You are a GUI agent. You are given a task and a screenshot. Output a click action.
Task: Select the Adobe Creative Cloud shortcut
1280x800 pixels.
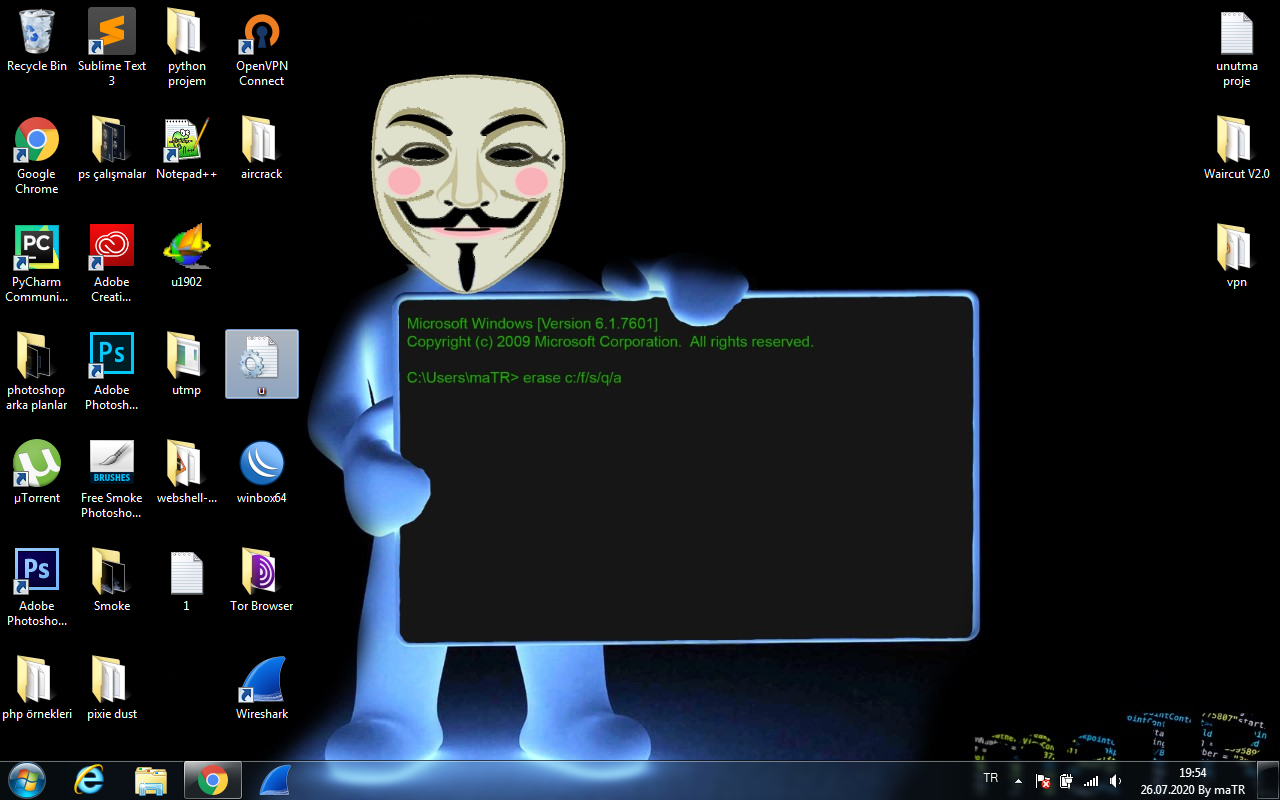[112, 263]
